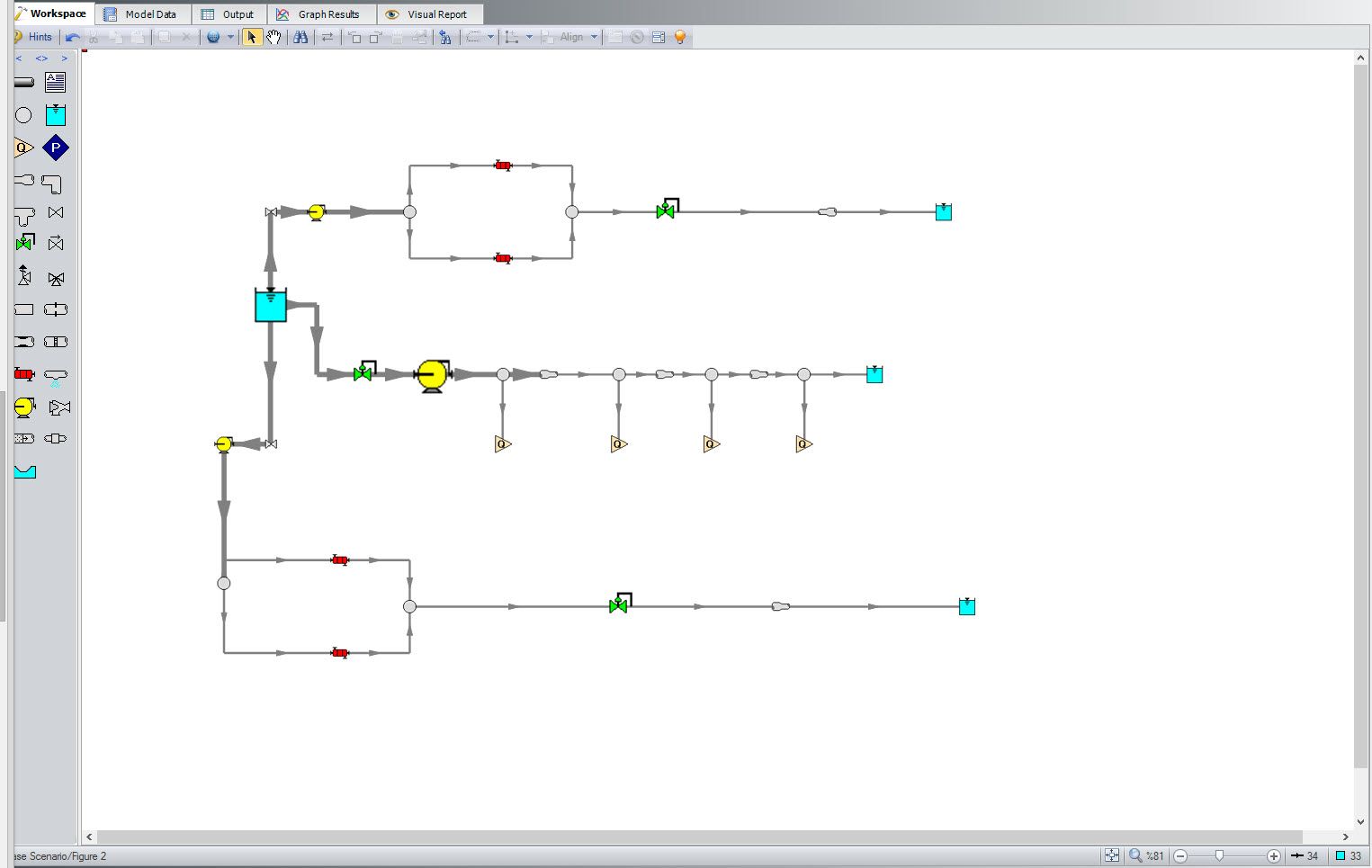Viewport: 1372px width, 868px height.
Task: Expand the globe icon dropdown arrow
Action: (230, 37)
